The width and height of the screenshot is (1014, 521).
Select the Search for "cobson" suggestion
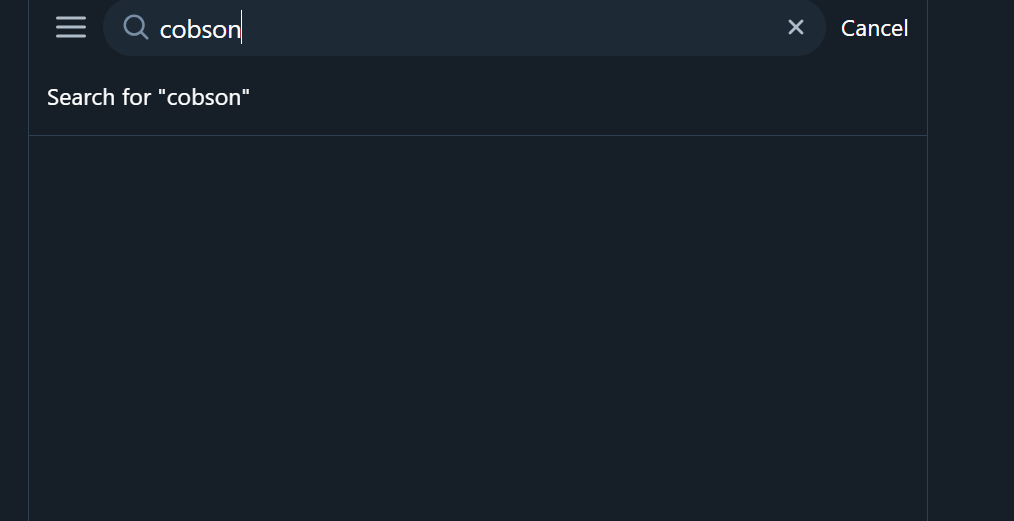click(x=478, y=97)
